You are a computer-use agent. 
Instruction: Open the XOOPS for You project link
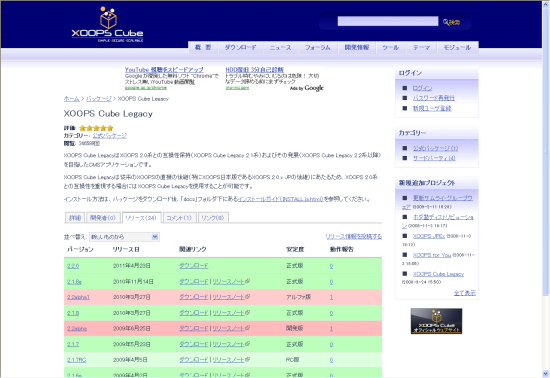point(432,255)
